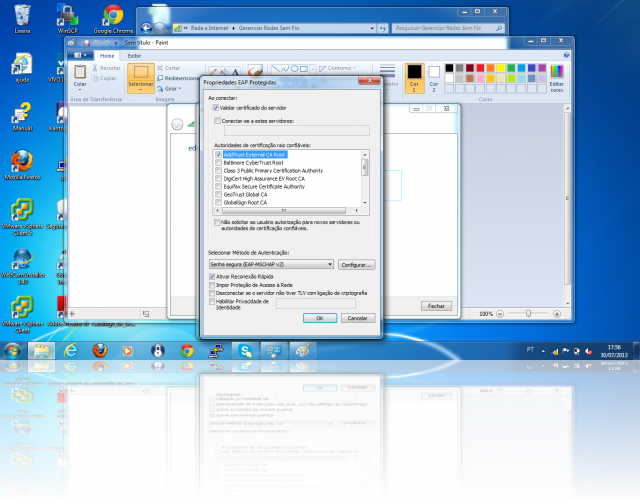
Task: Select Cor 2 white swatch in Paint
Action: [x=434, y=78]
